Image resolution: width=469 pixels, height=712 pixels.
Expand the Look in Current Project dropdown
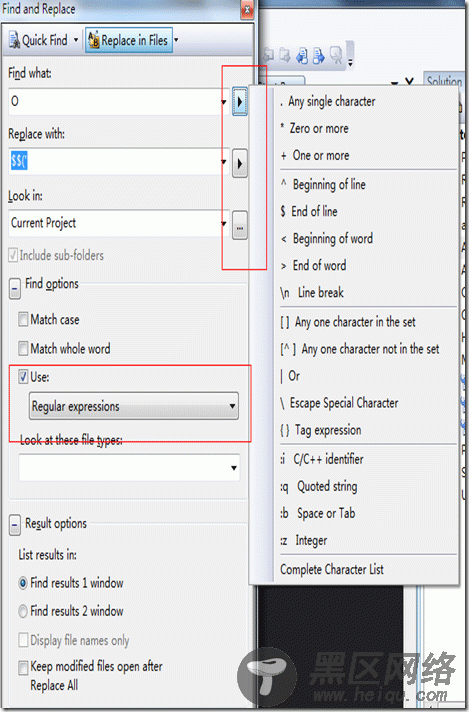(x=119, y=223)
